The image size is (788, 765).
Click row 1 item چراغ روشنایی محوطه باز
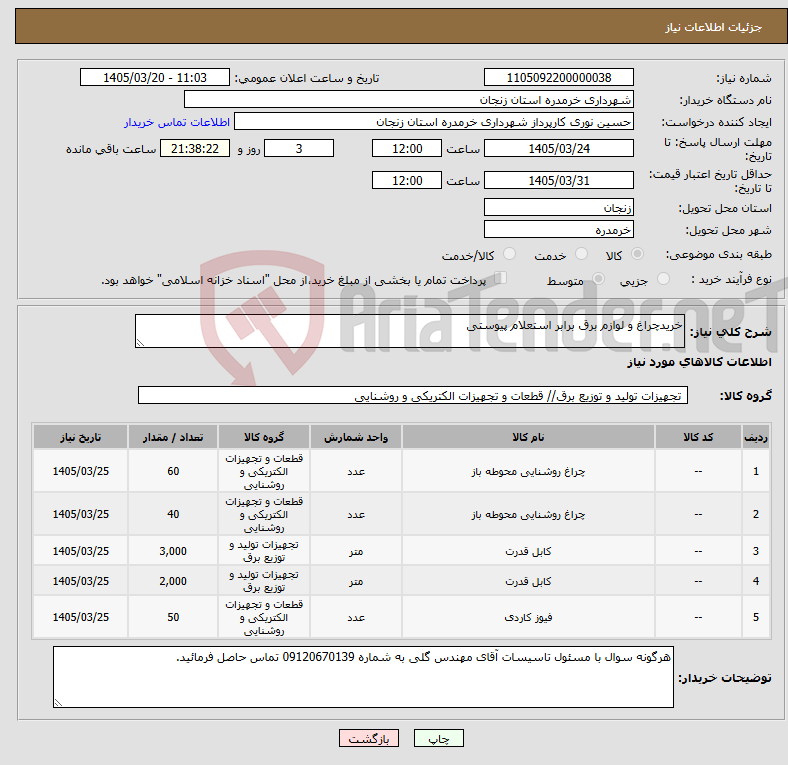tap(528, 471)
